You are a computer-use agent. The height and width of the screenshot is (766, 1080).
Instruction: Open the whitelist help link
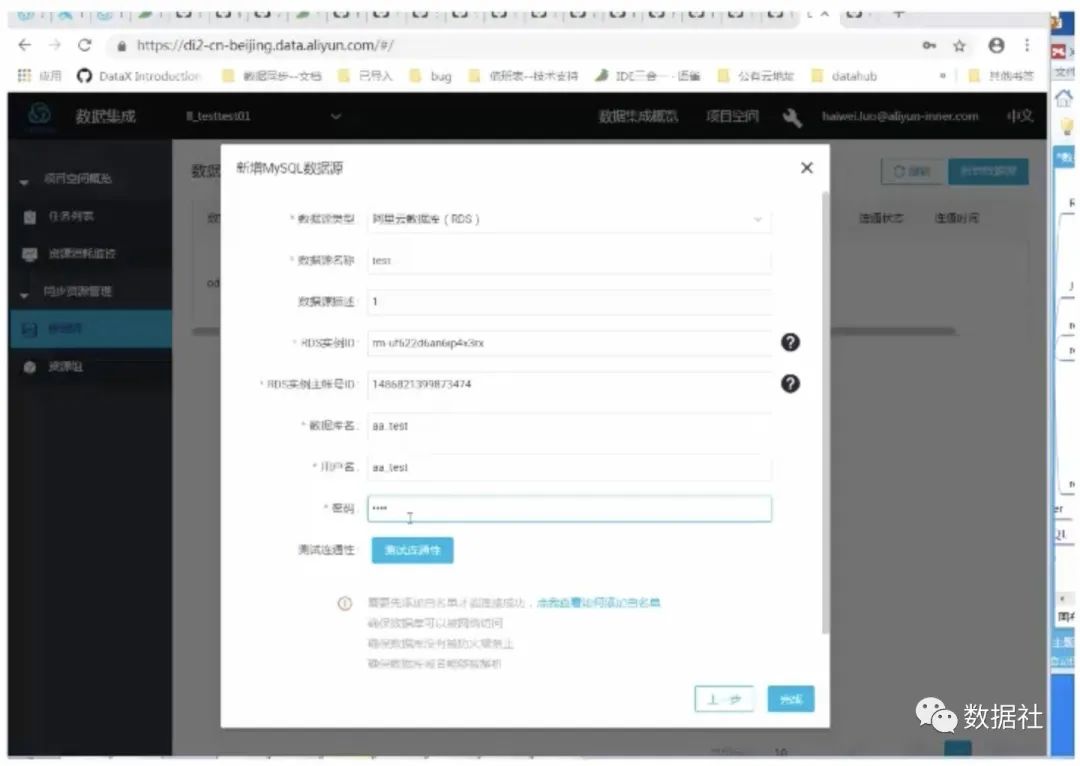tap(598, 603)
